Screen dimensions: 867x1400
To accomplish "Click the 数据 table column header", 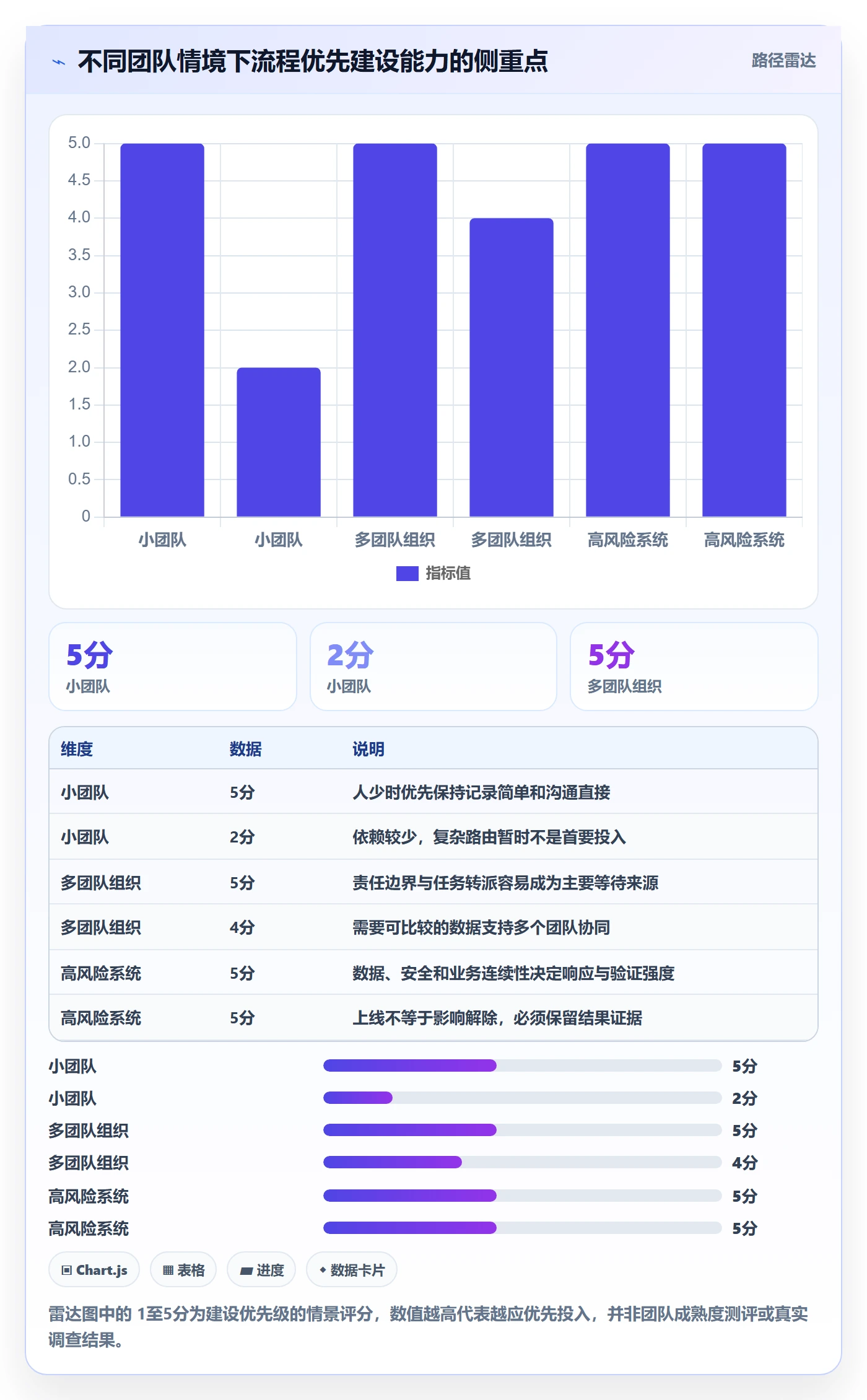I will pos(246,749).
